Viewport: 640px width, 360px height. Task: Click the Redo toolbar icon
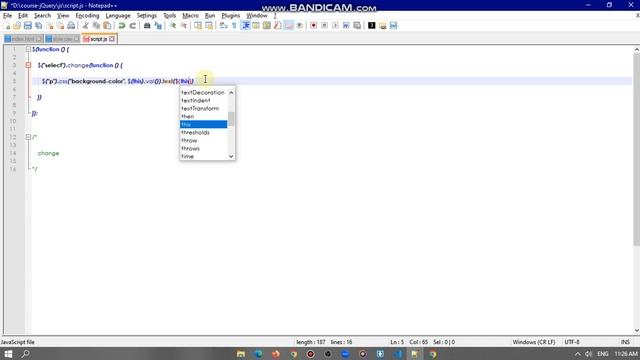[x=133, y=26]
